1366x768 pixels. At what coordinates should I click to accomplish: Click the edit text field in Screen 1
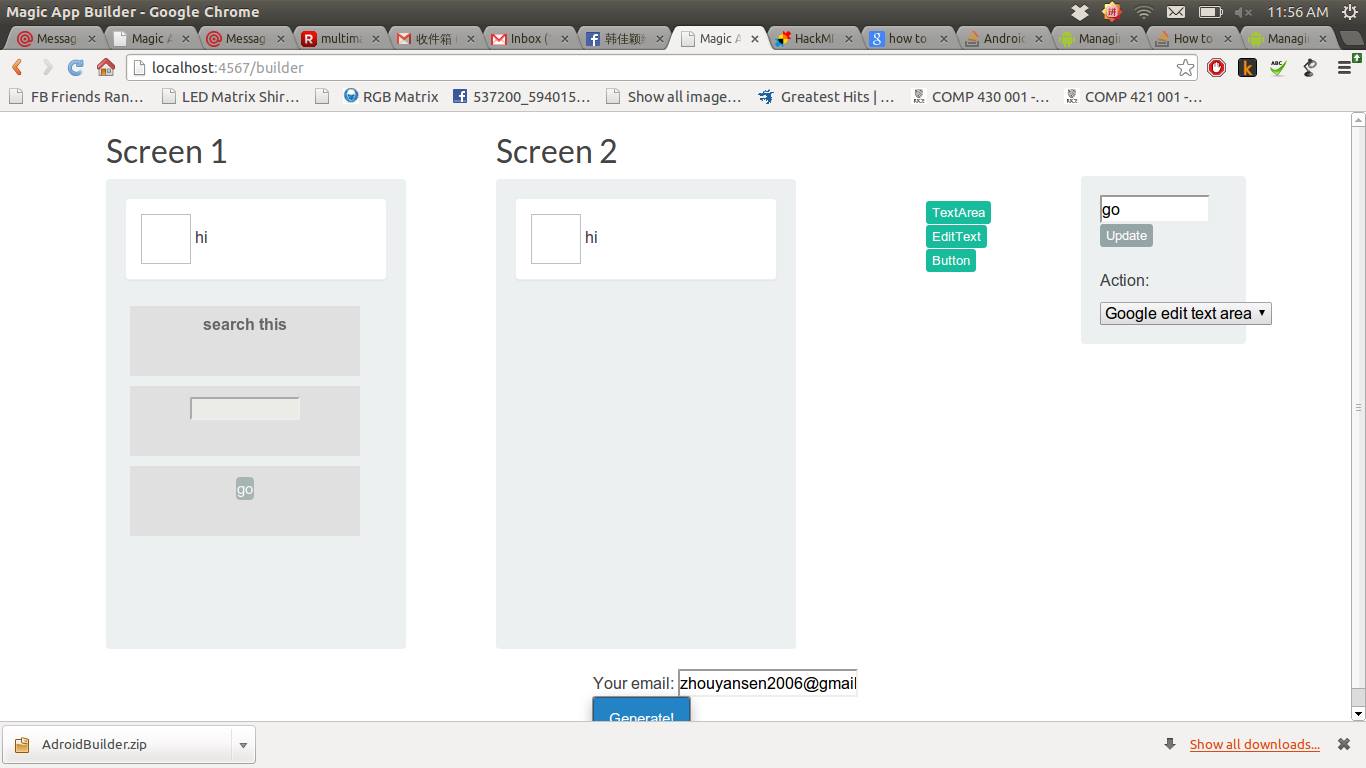click(x=245, y=409)
